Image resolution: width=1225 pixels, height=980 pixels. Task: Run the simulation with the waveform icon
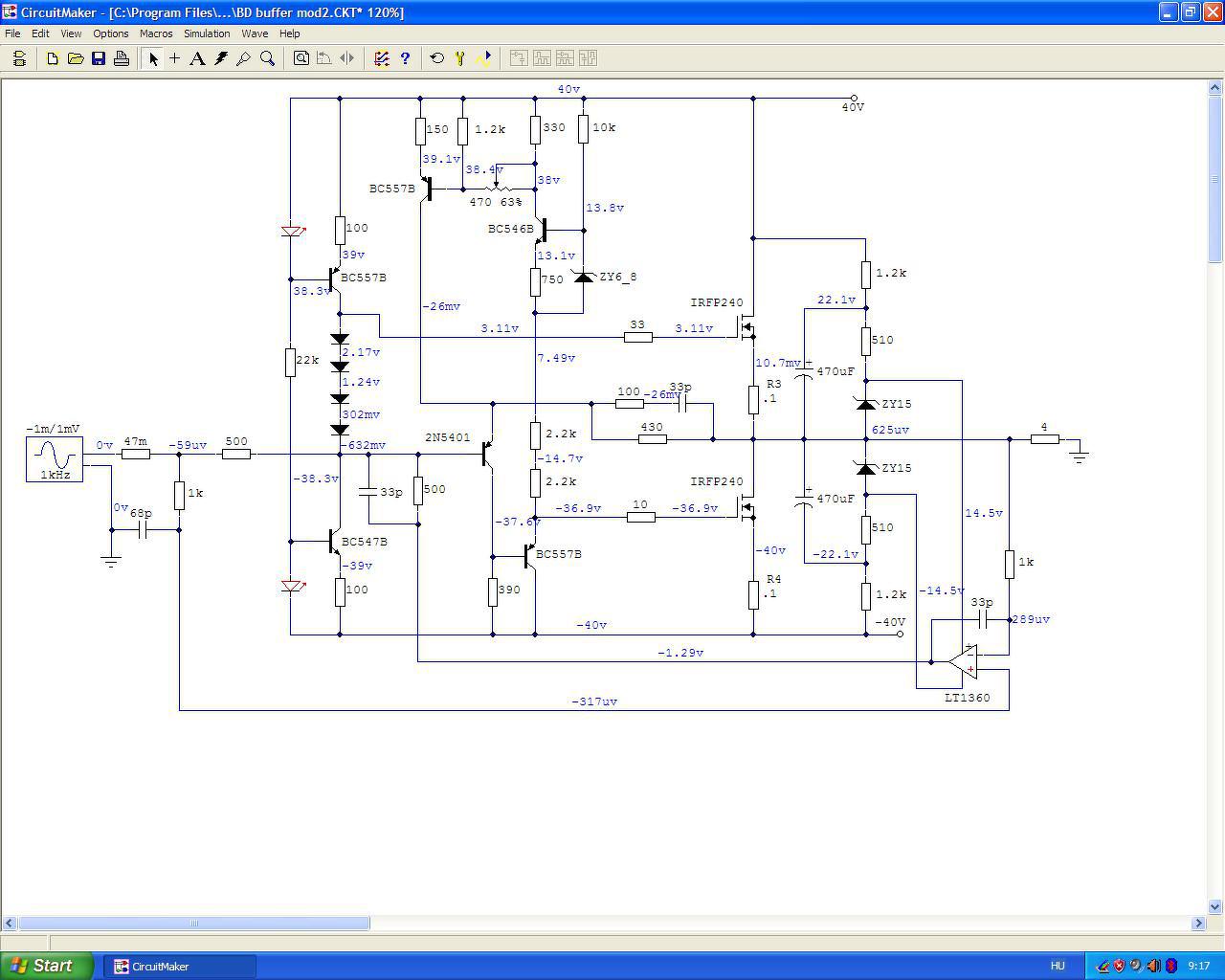click(483, 58)
